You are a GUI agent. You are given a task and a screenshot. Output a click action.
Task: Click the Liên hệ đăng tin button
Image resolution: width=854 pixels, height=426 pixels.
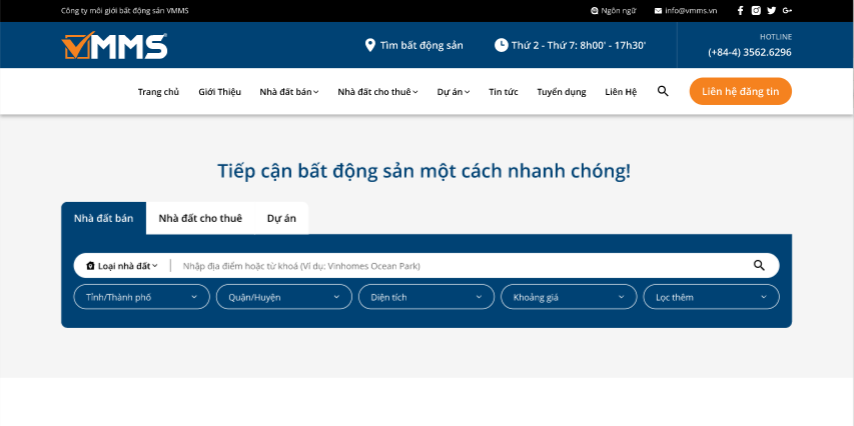coord(740,91)
